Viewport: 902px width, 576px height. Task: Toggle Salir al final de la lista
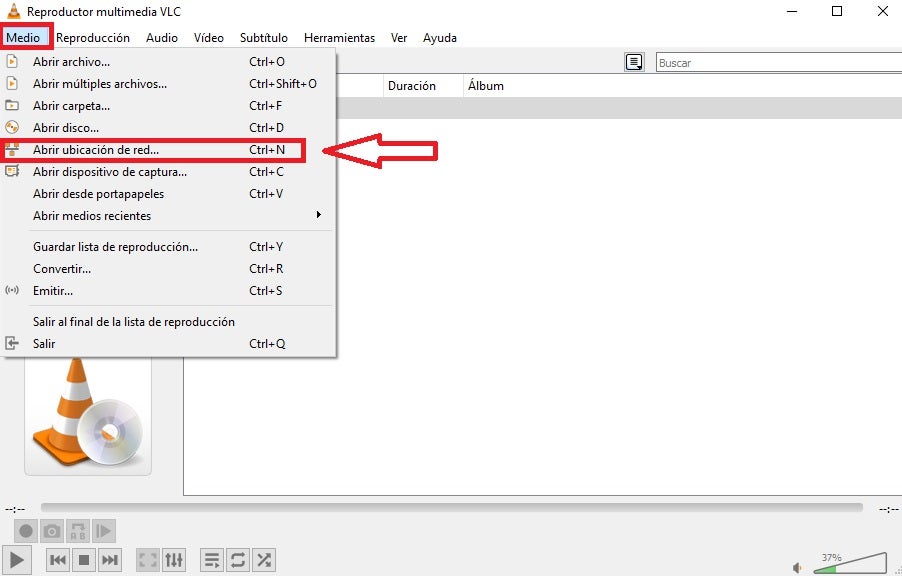pyautogui.click(x=168, y=322)
